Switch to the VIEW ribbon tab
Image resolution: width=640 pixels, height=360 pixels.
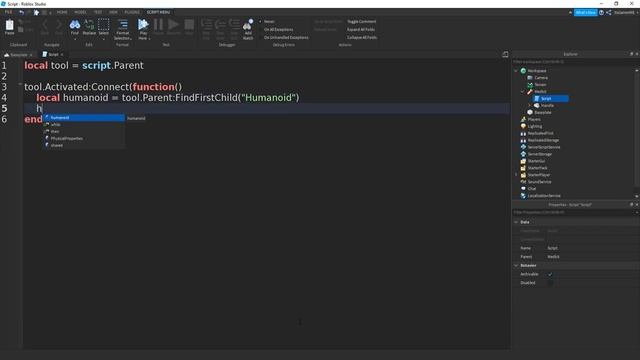tap(113, 12)
